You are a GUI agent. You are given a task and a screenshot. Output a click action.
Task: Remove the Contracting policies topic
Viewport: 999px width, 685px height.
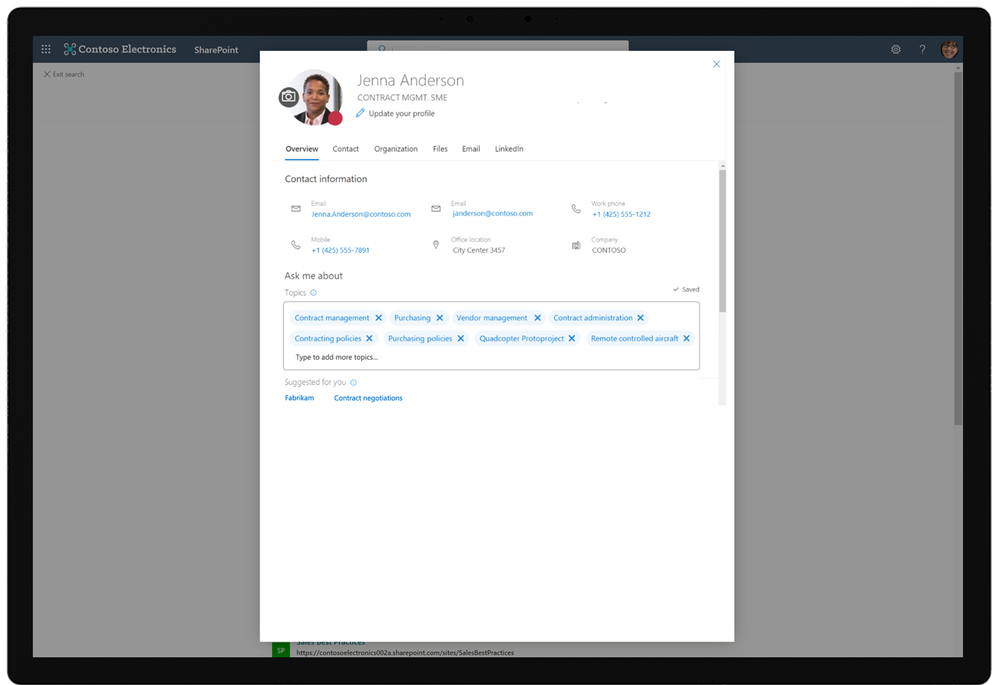(369, 338)
